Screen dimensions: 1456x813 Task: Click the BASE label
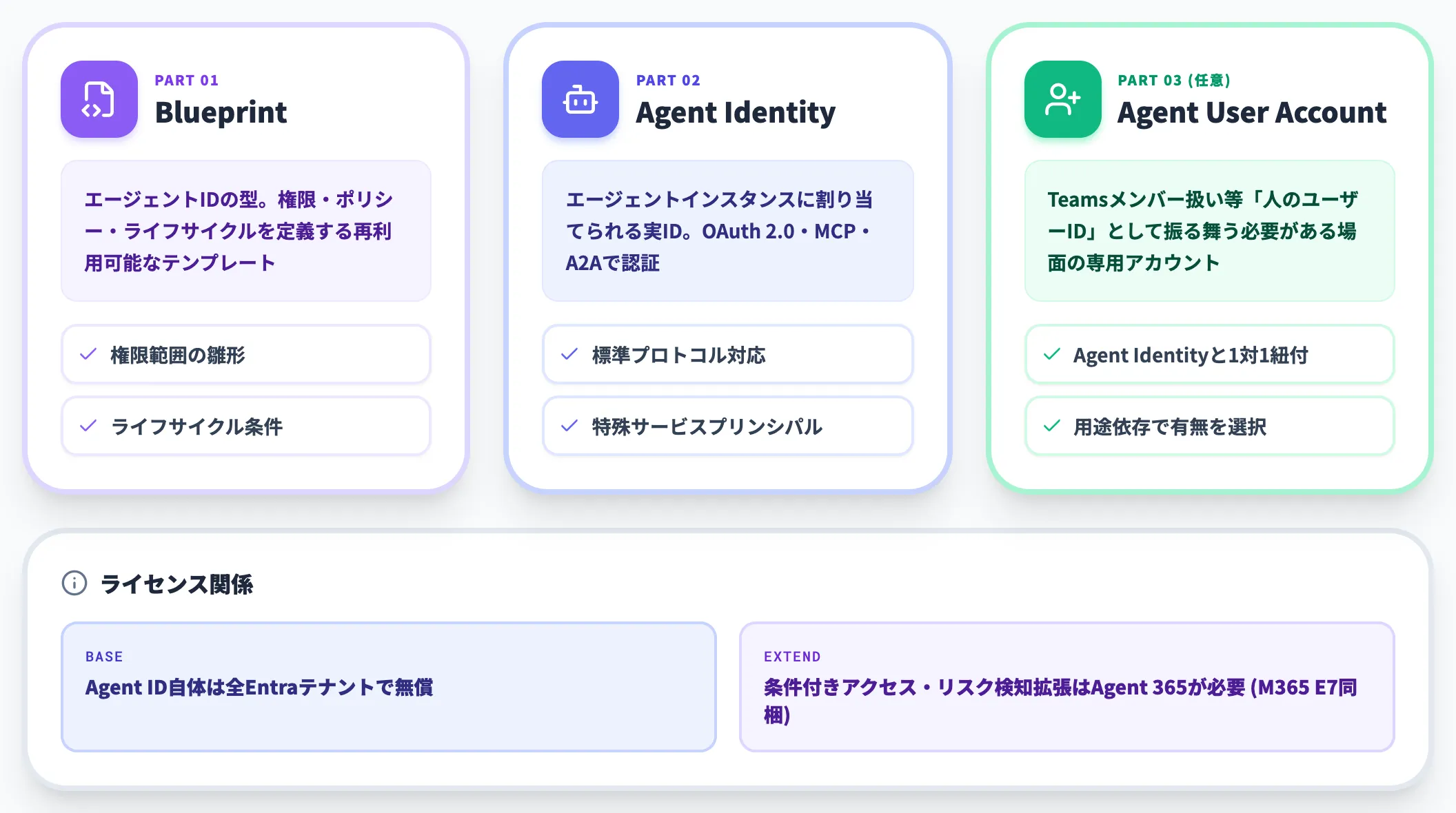104,657
